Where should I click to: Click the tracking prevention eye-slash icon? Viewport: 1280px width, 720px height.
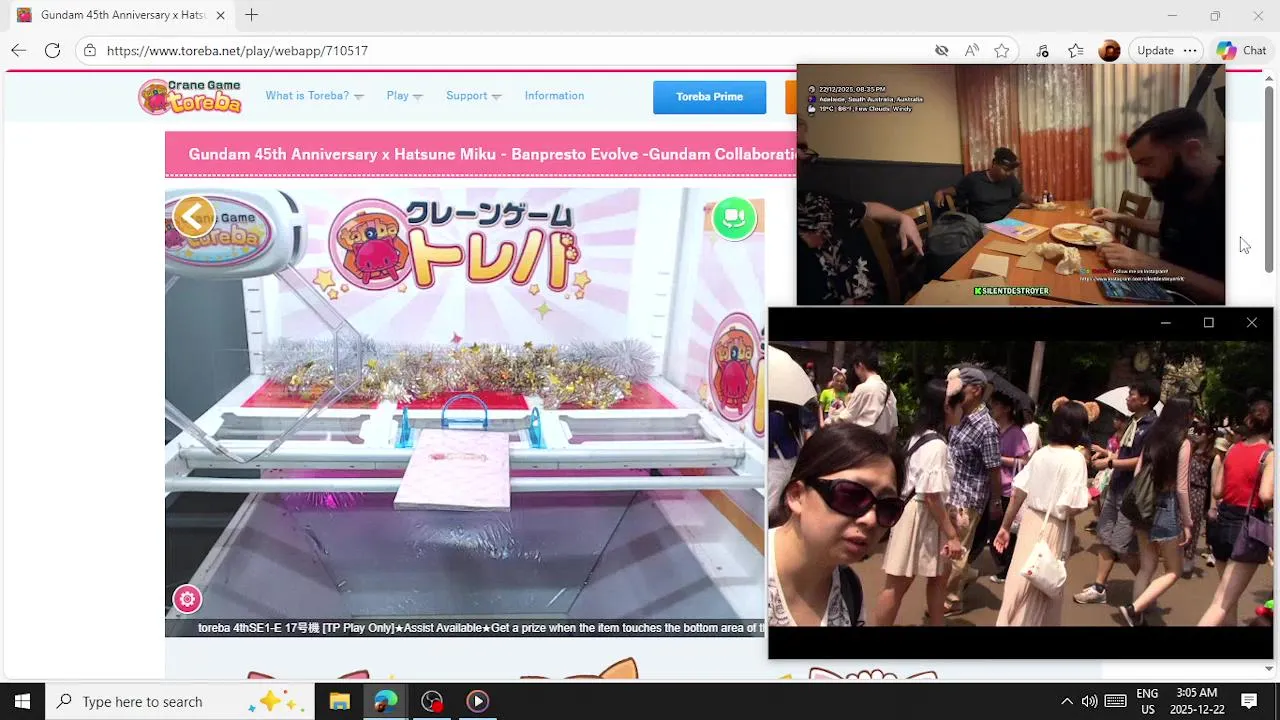[x=941, y=50]
